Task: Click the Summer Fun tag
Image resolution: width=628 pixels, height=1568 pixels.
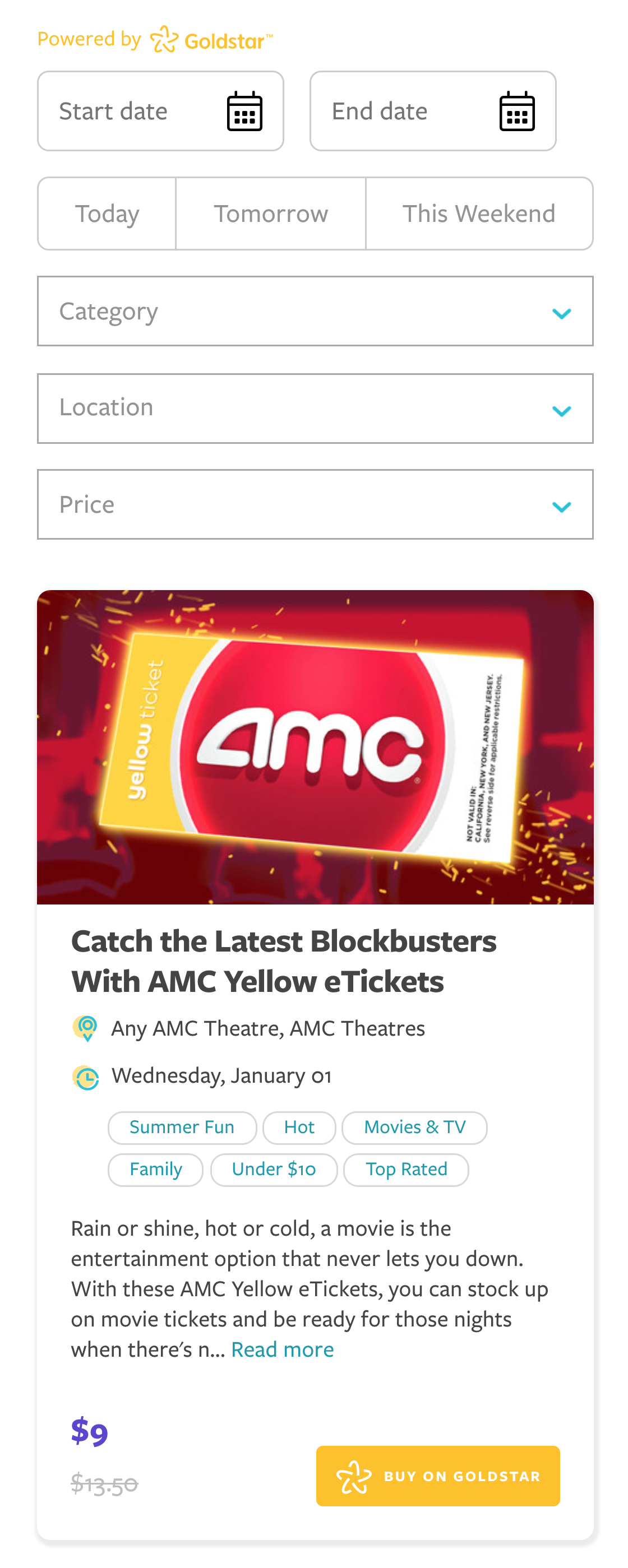Action: (182, 1128)
